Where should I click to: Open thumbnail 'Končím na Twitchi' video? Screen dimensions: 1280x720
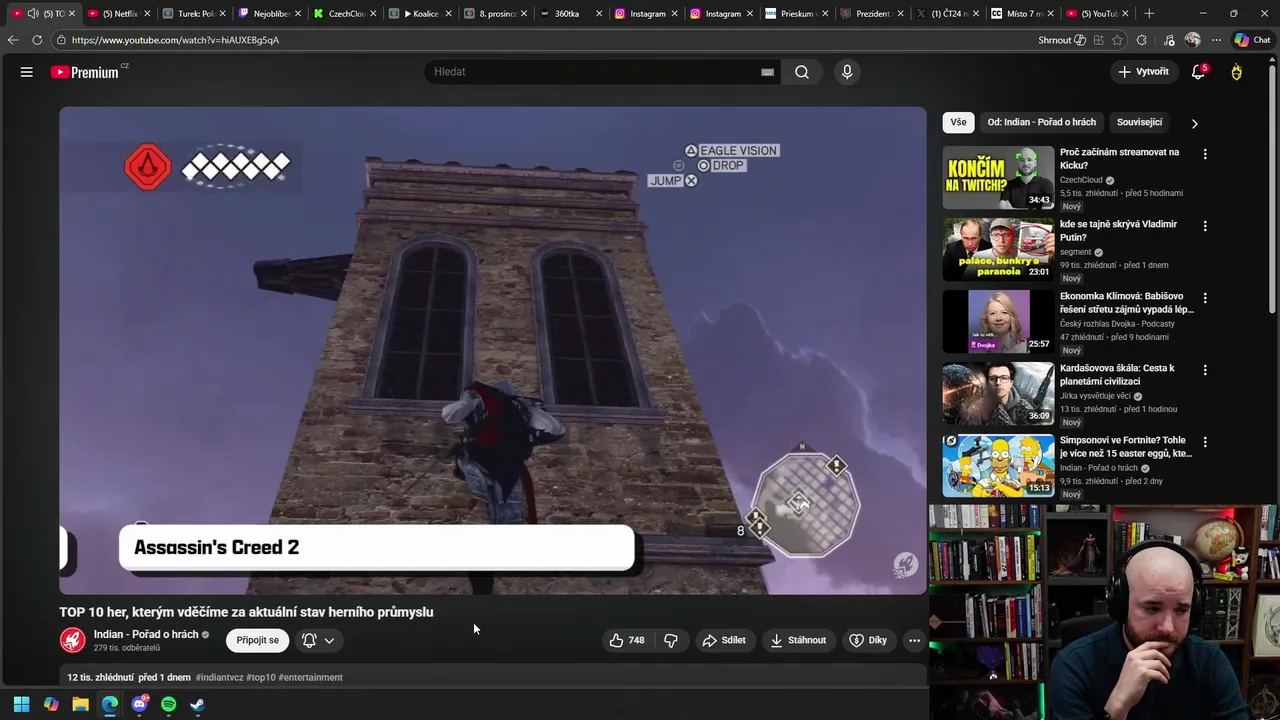pyautogui.click(x=998, y=177)
